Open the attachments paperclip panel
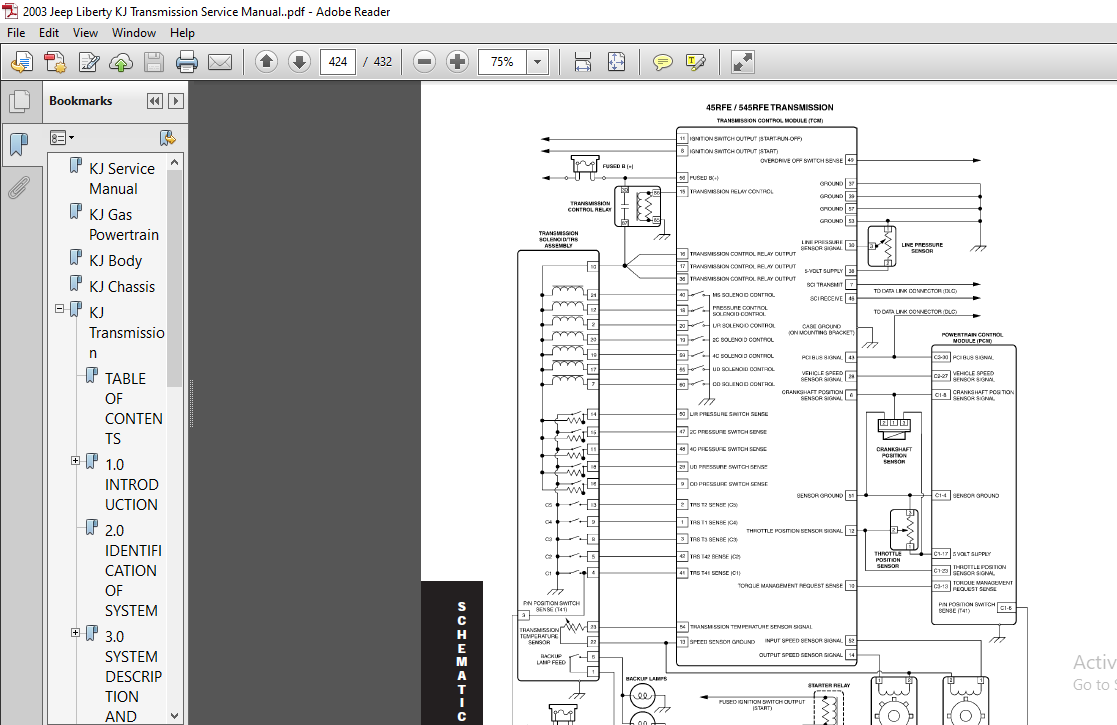Image resolution: width=1117 pixels, height=725 pixels. tap(19, 188)
